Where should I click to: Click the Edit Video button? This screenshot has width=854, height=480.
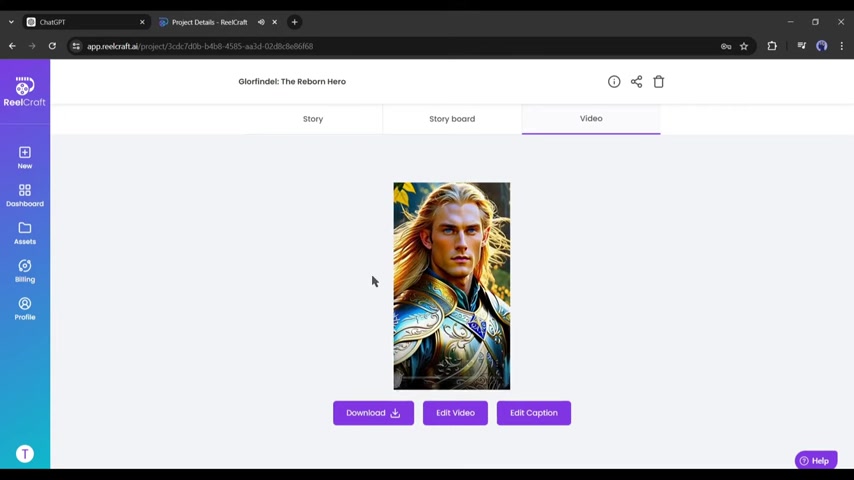[455, 413]
